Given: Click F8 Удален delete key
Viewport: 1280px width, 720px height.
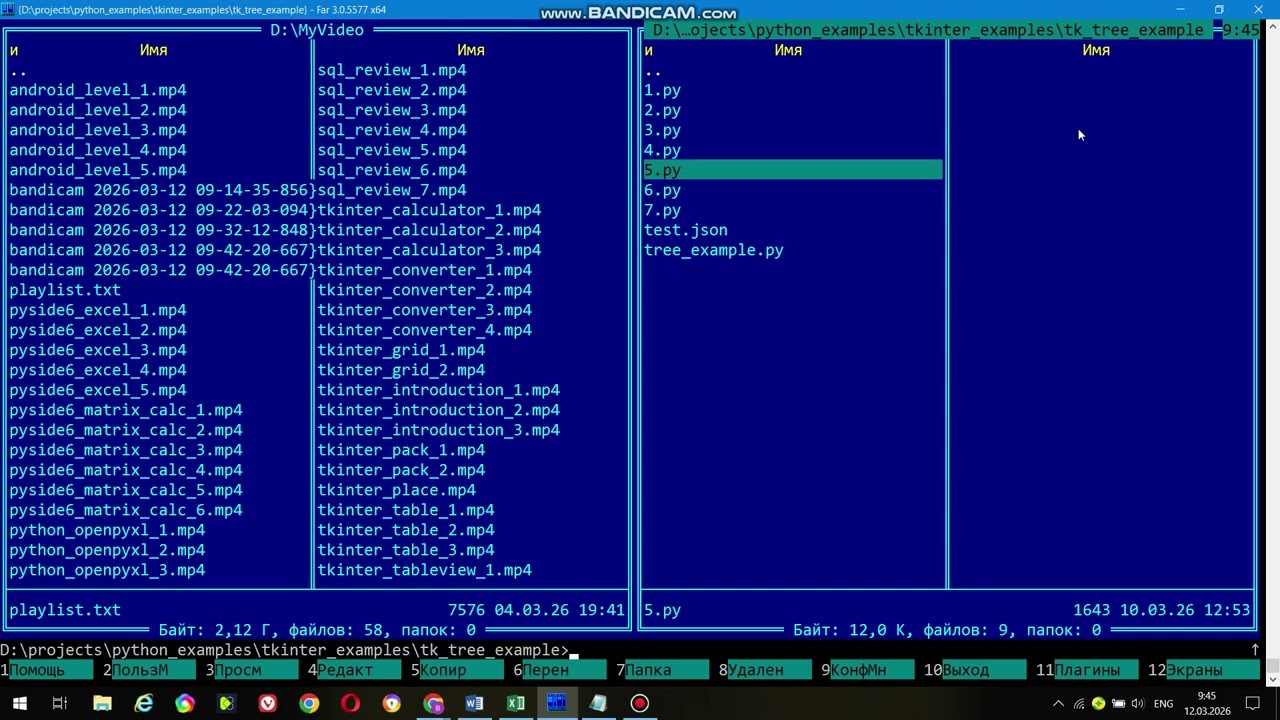Looking at the screenshot, I should click(764, 670).
